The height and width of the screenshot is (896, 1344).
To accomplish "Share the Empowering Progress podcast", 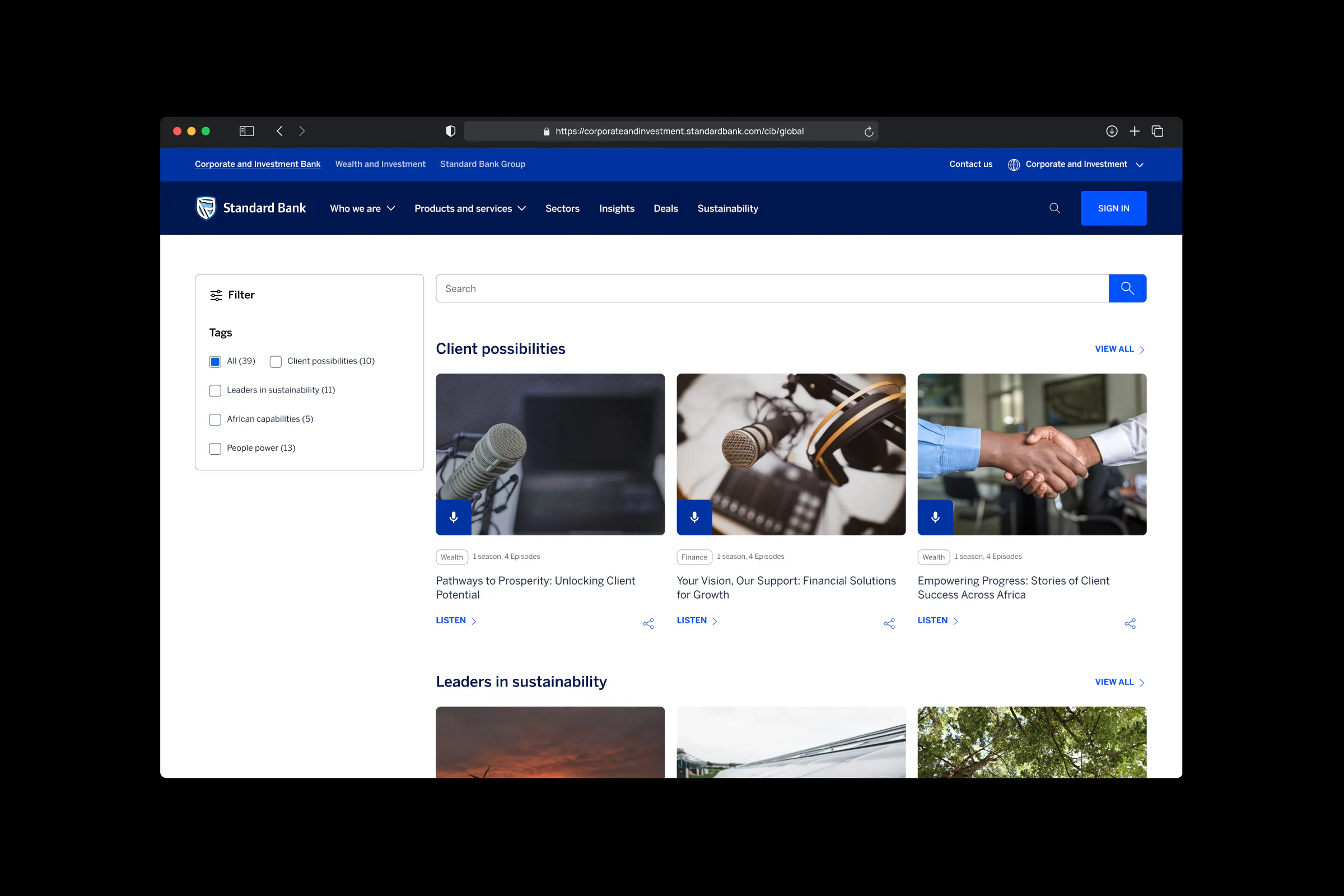I will tap(1130, 623).
